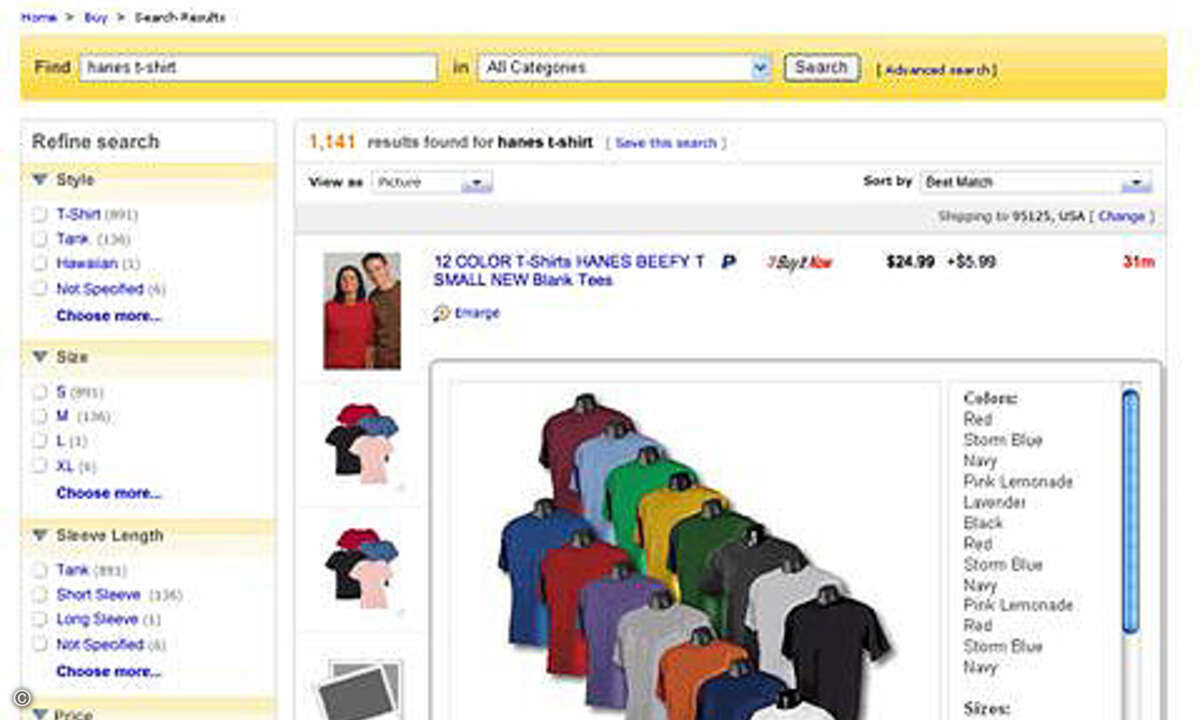
Task: Check the Sleeve Length Not Specified checkbox
Action: pyautogui.click(x=40, y=645)
